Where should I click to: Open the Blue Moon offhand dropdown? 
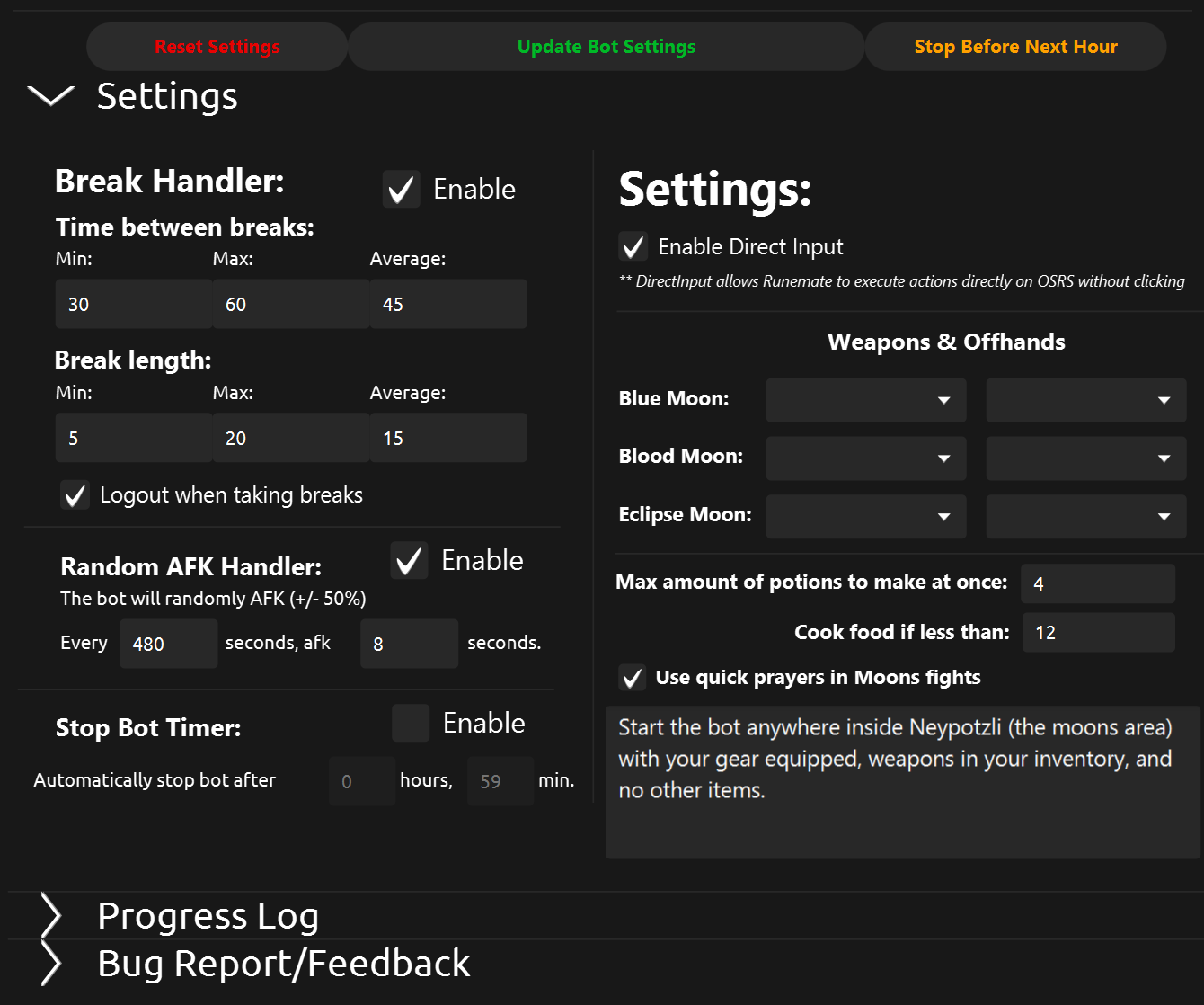coord(1085,400)
